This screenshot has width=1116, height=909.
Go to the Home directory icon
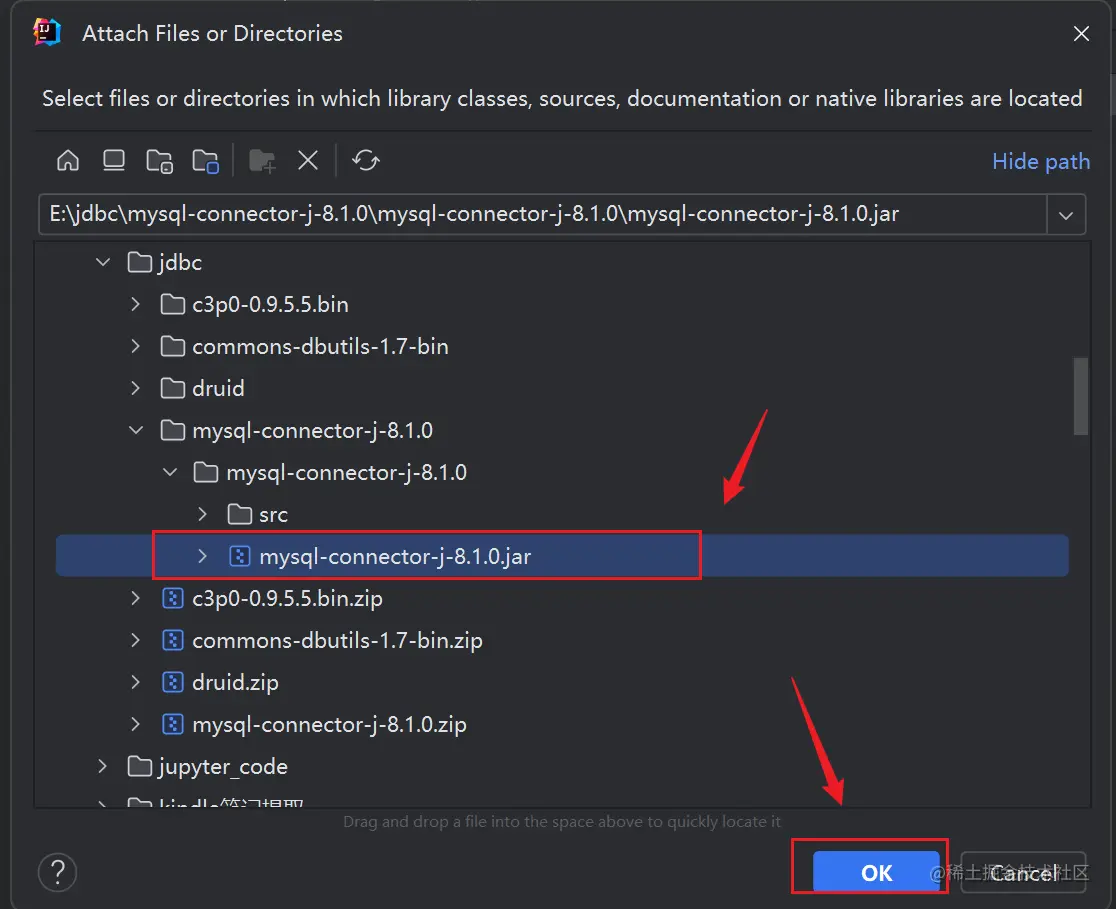point(68,160)
